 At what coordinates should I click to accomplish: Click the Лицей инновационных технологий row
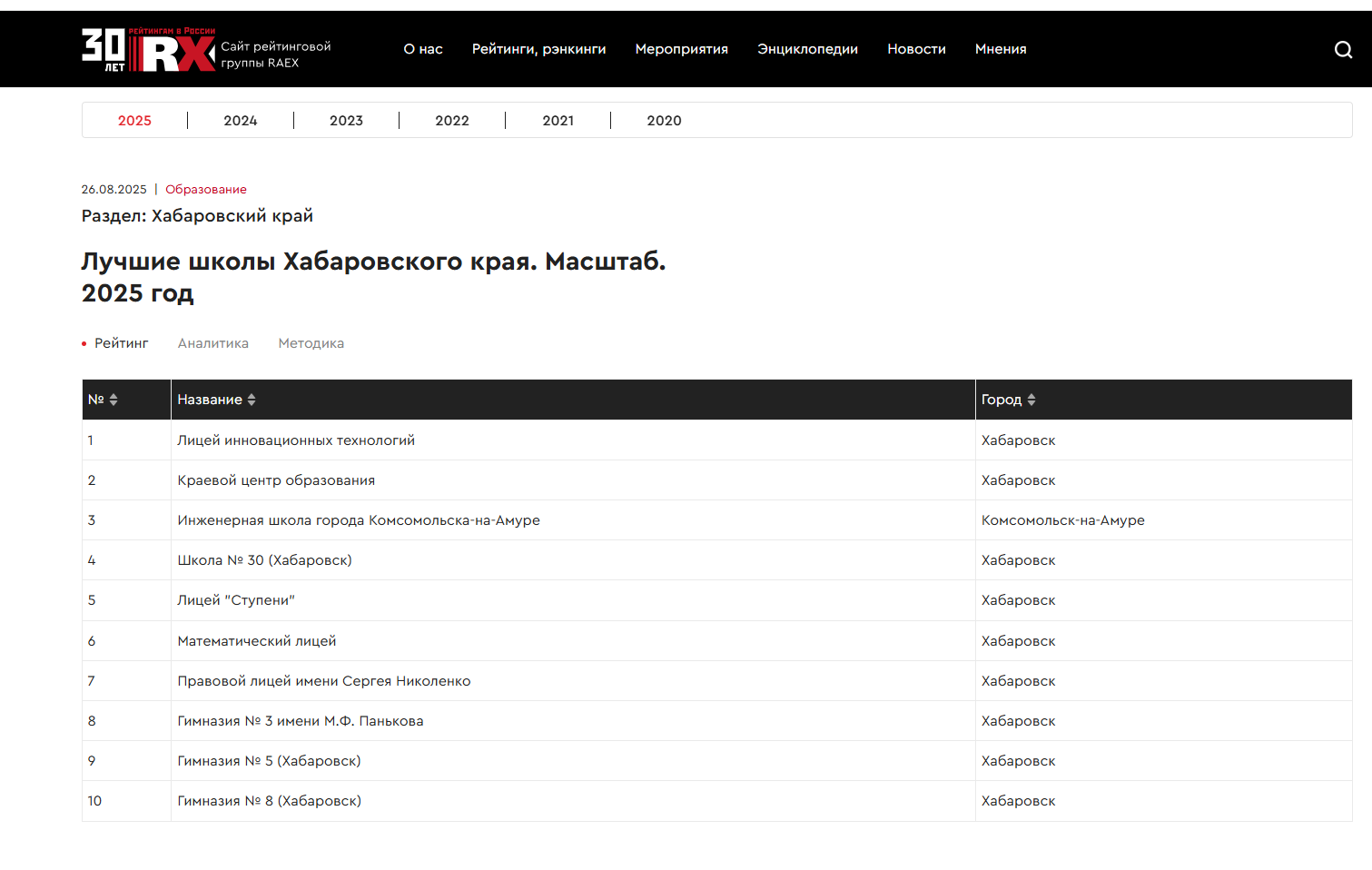tap(296, 440)
